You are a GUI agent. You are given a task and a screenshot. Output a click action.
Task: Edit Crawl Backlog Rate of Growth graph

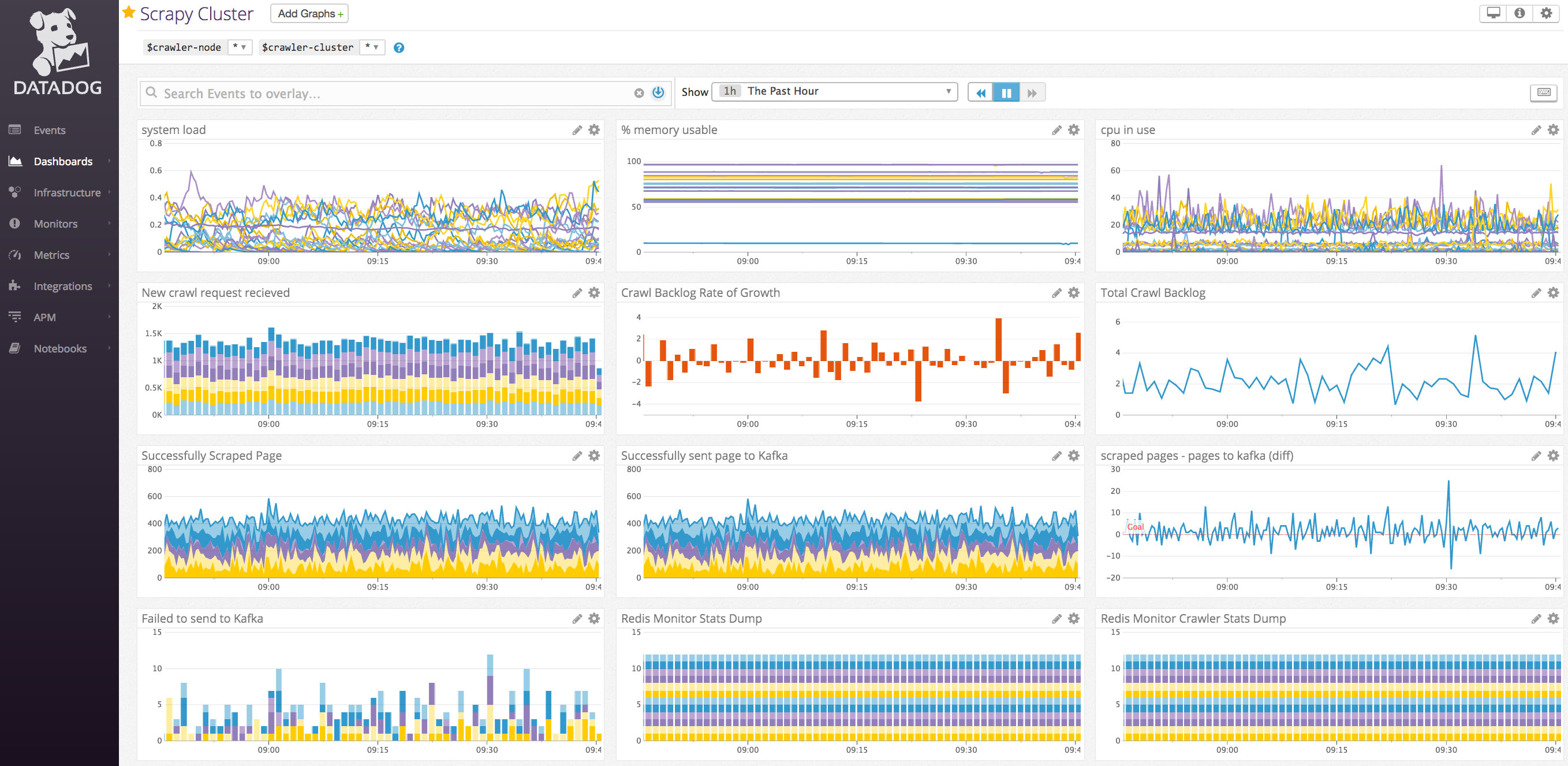(1056, 293)
